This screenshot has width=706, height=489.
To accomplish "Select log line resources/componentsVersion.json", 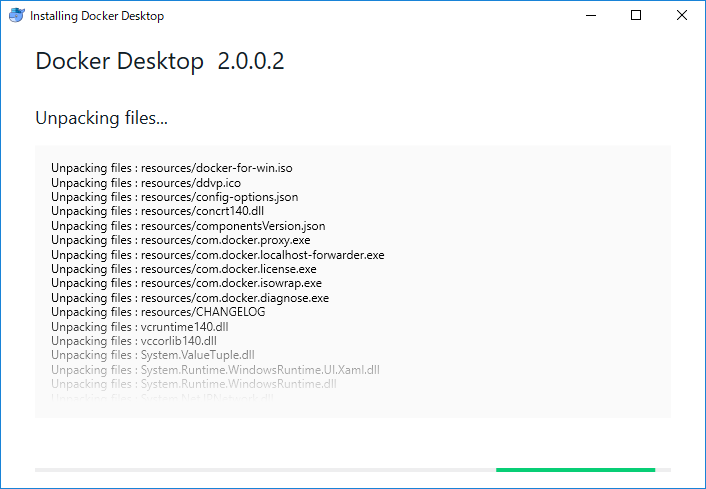I will pos(188,226).
